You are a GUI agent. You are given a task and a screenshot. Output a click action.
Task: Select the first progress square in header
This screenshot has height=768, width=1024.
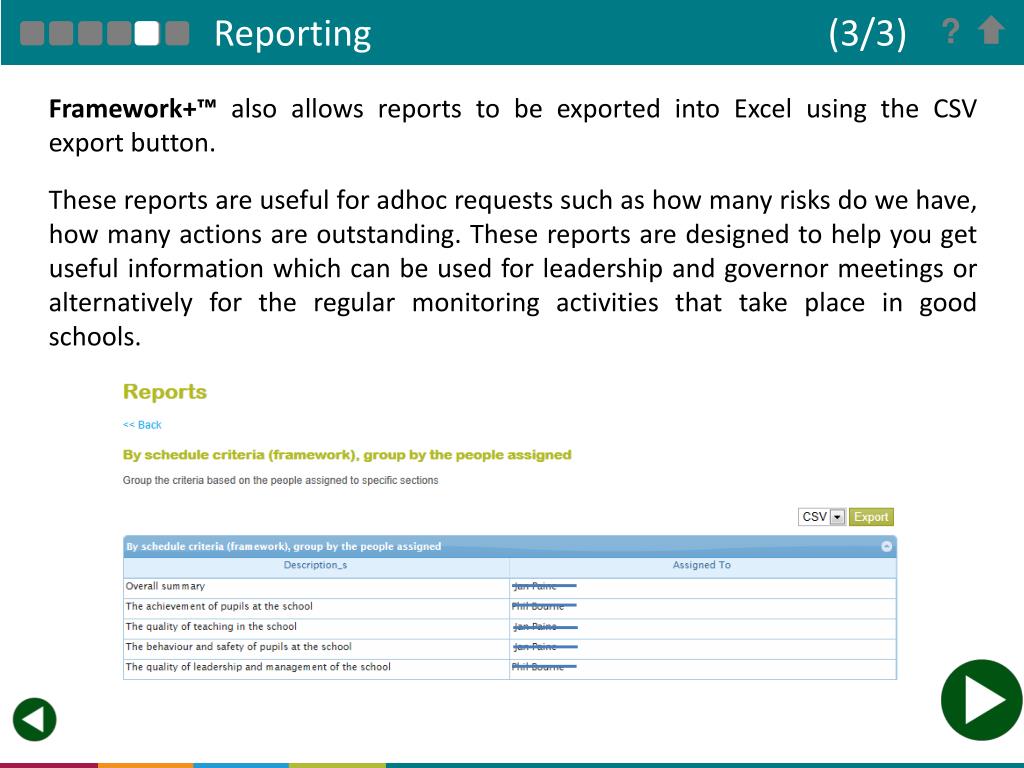pyautogui.click(x=32, y=33)
